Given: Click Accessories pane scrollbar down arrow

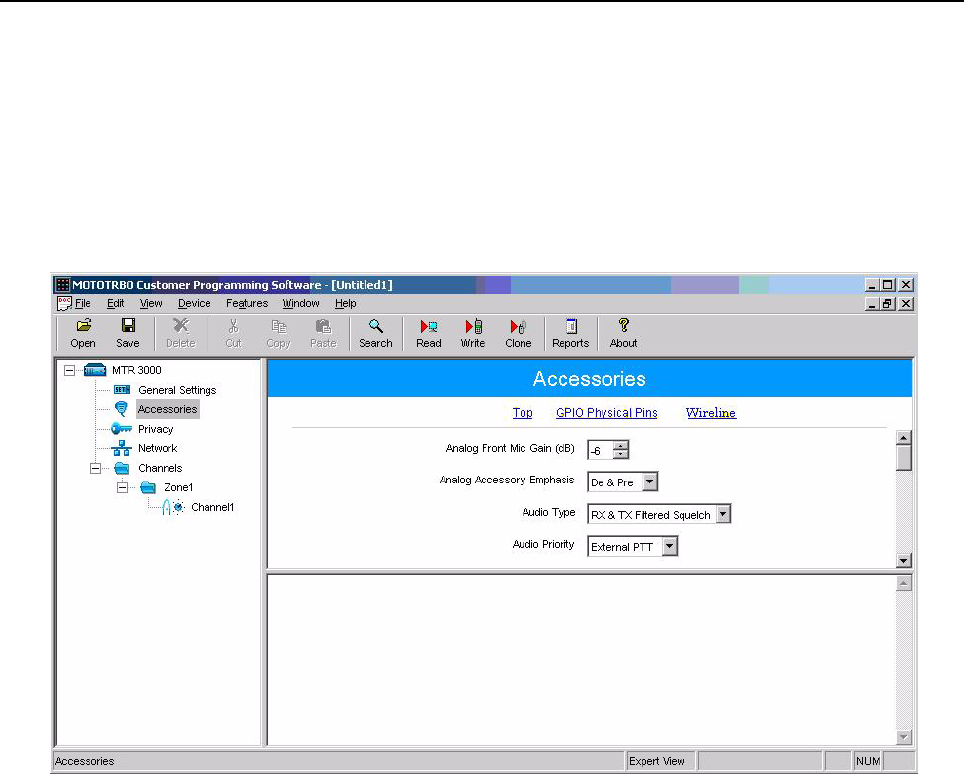Looking at the screenshot, I should pos(903,560).
